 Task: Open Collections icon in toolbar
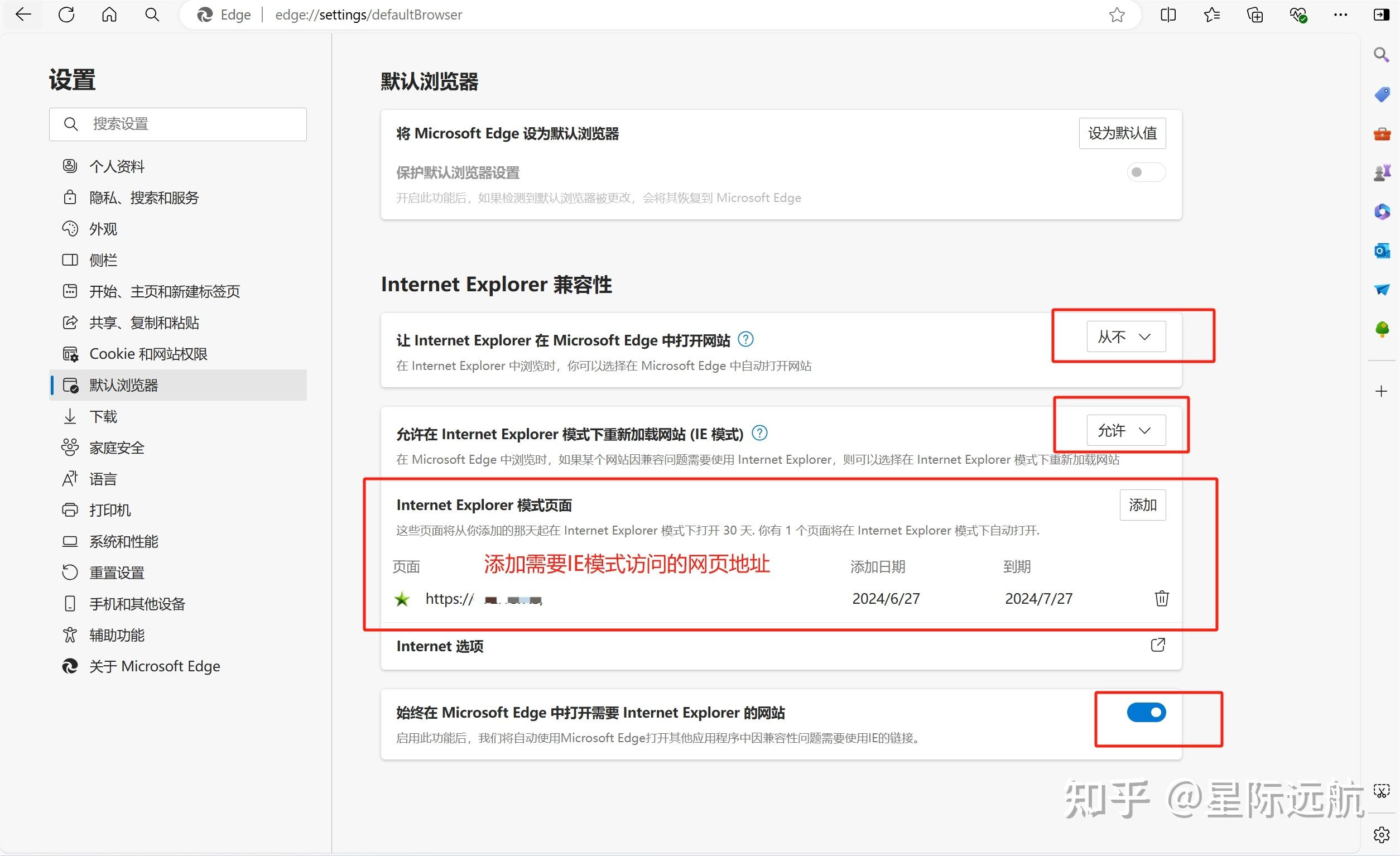point(1254,15)
